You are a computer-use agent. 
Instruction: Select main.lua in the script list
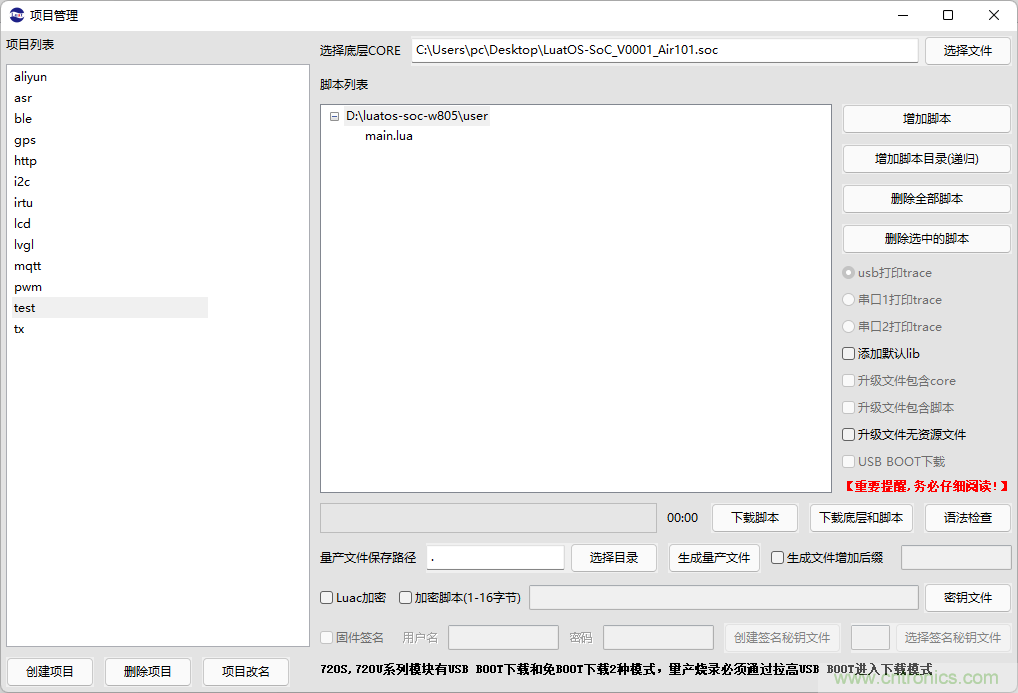coord(388,136)
